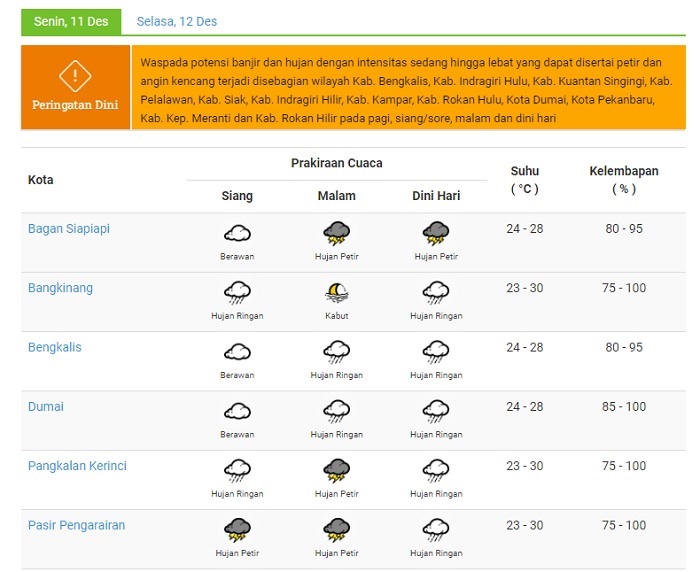This screenshot has height=572, width=700.
Task: Open the Pasir Pengarairan forecast link
Action: point(76,526)
